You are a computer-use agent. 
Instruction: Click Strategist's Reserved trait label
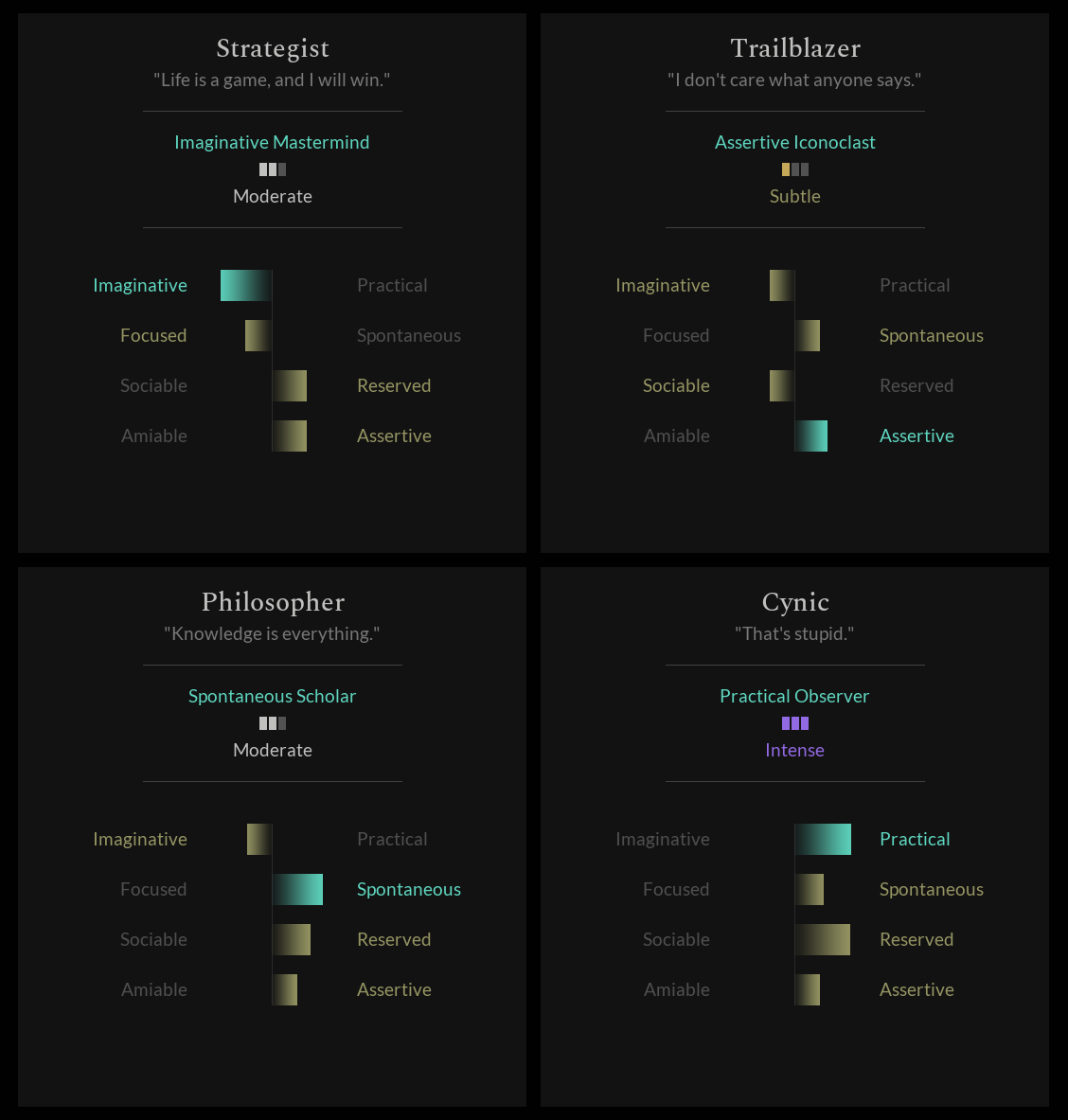click(394, 385)
